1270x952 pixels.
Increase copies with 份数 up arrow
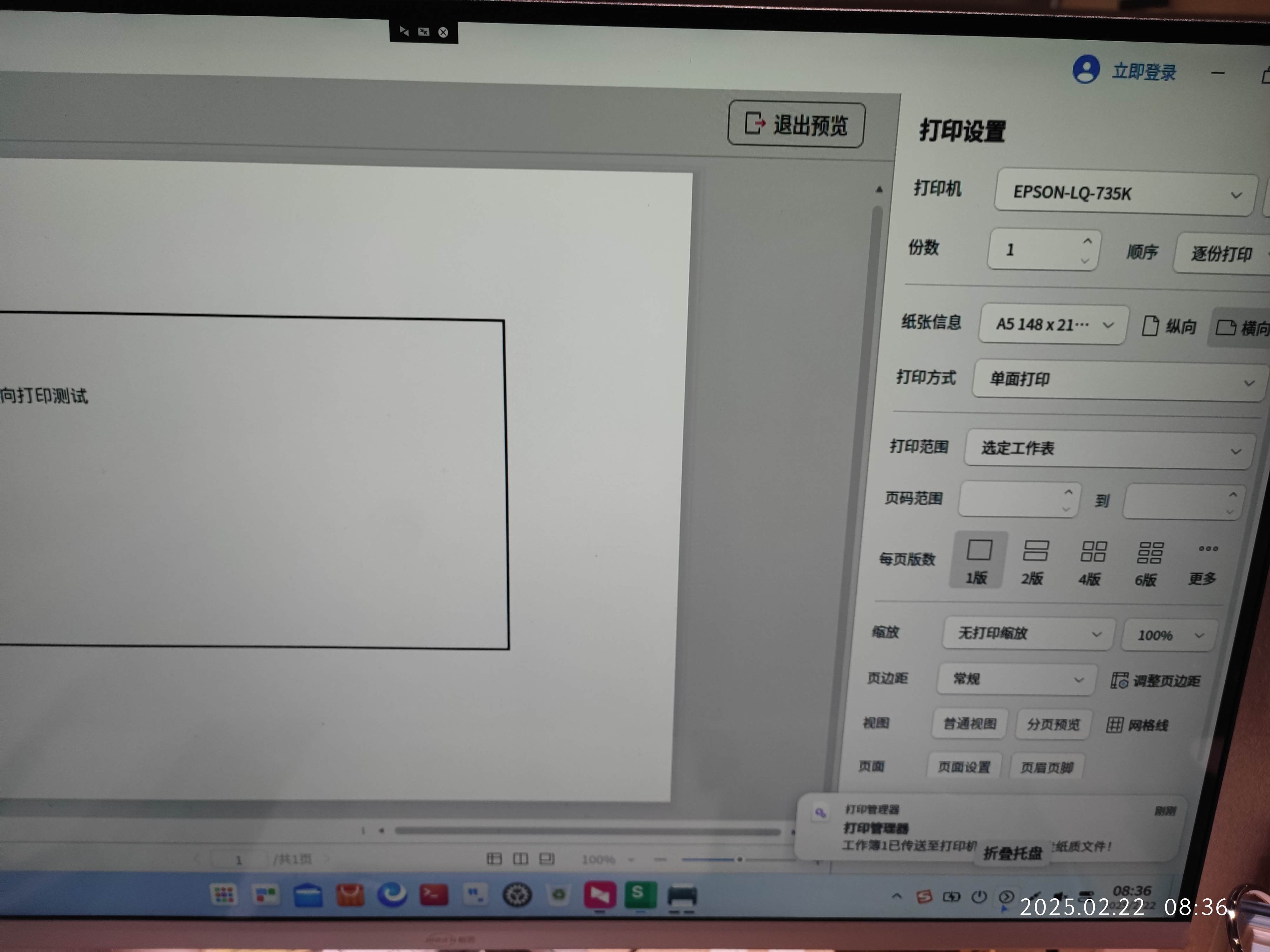[x=1087, y=241]
